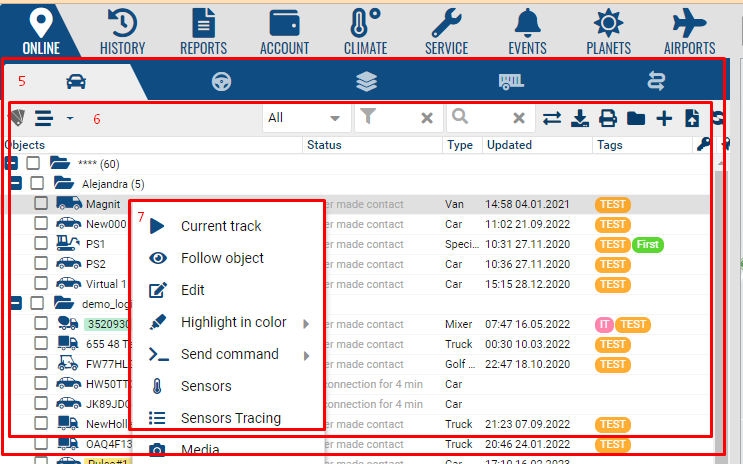
Task: Expand the list view options arrow
Action: pos(70,118)
